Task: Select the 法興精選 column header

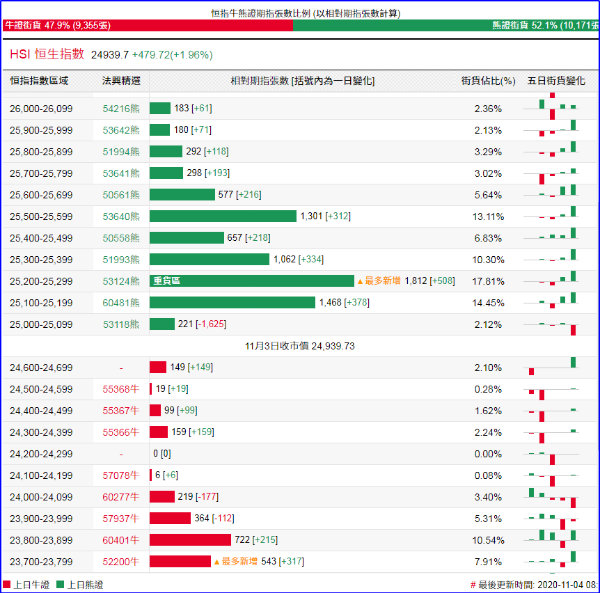Action: click(121, 81)
